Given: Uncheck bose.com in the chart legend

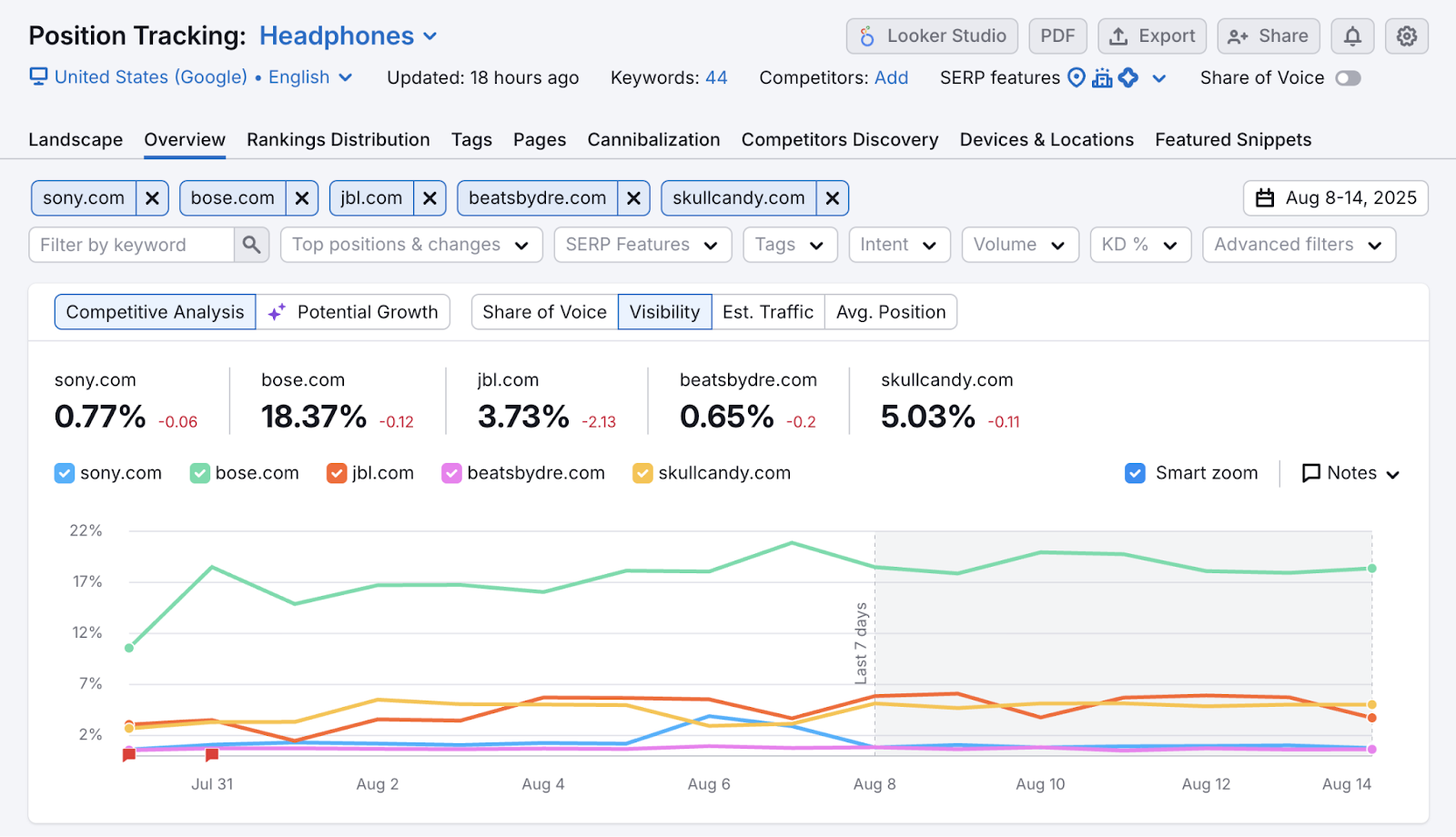Looking at the screenshot, I should coord(198,473).
